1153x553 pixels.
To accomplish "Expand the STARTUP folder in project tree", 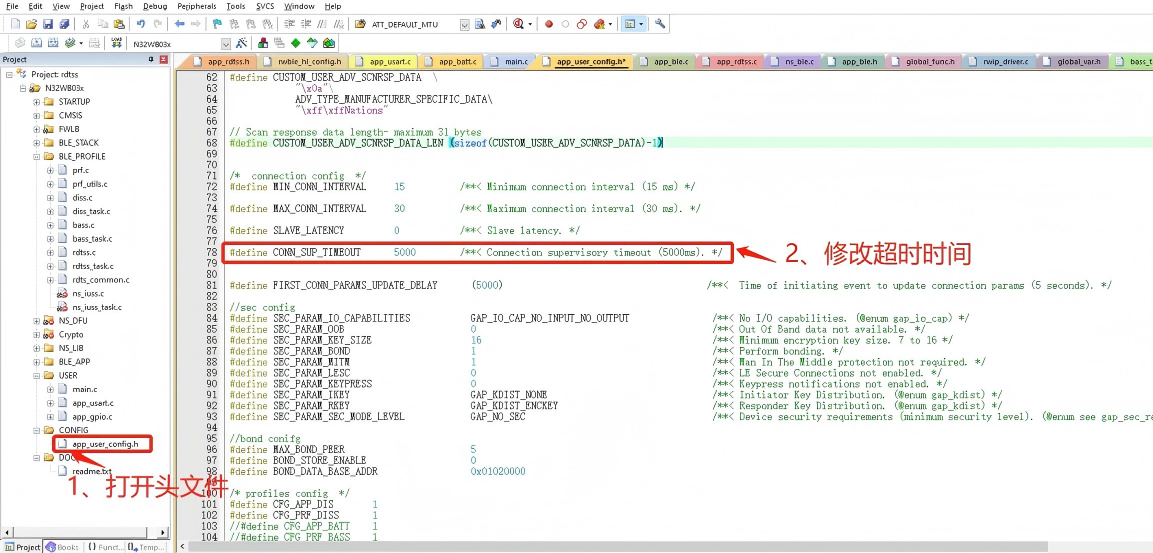I will 37,102.
